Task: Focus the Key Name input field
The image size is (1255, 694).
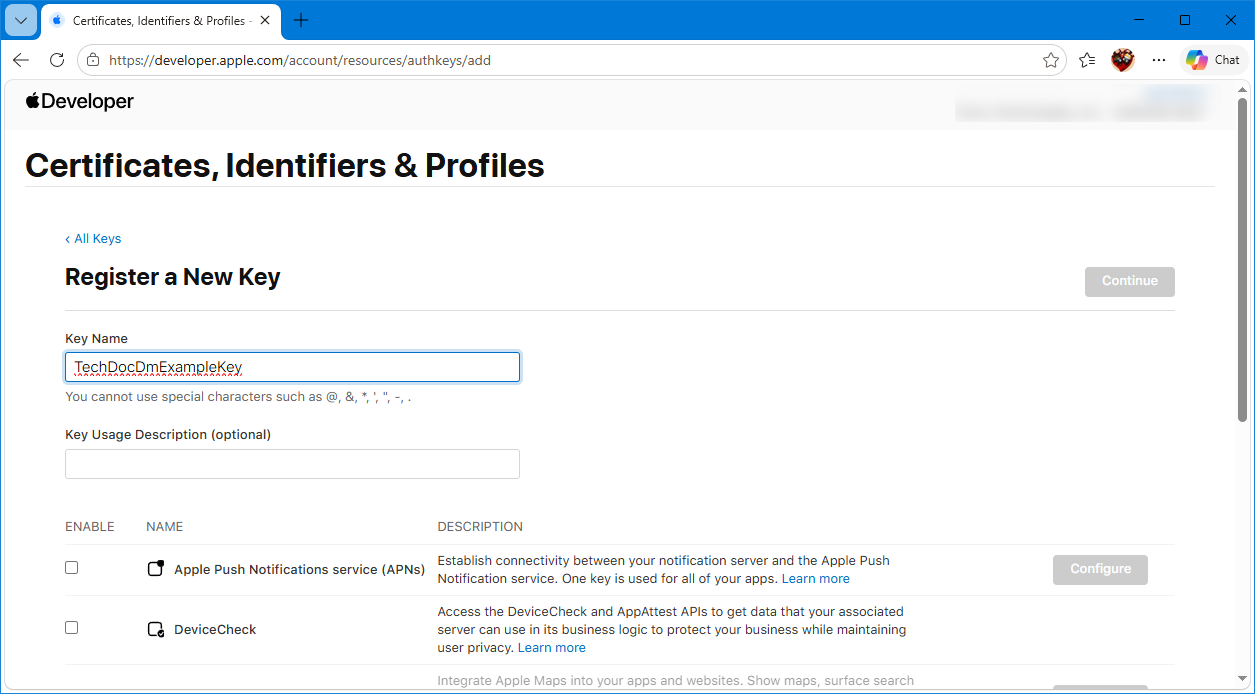Action: tap(292, 367)
